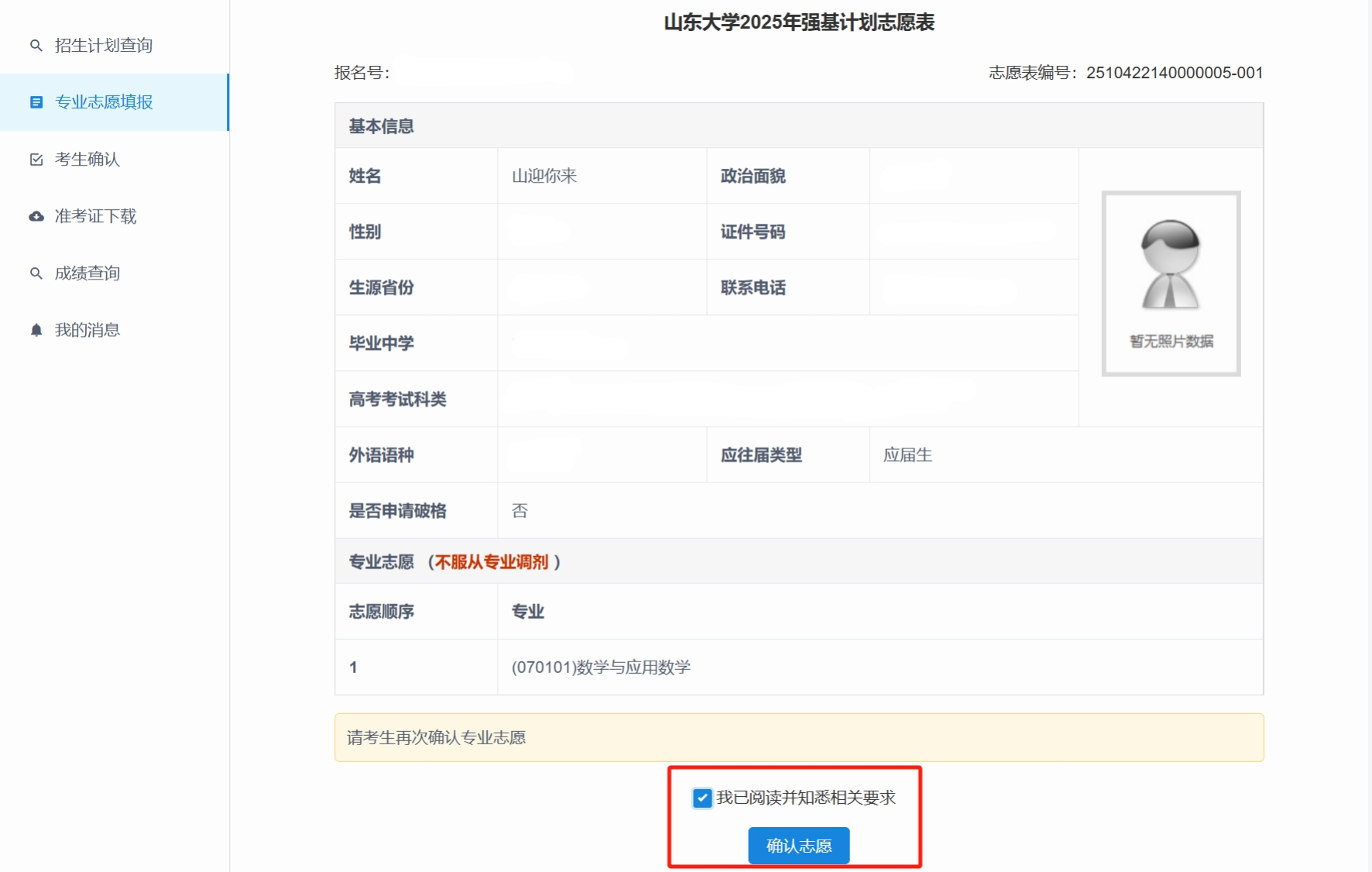
Task: Click the 性别 label cell
Action: click(x=417, y=232)
